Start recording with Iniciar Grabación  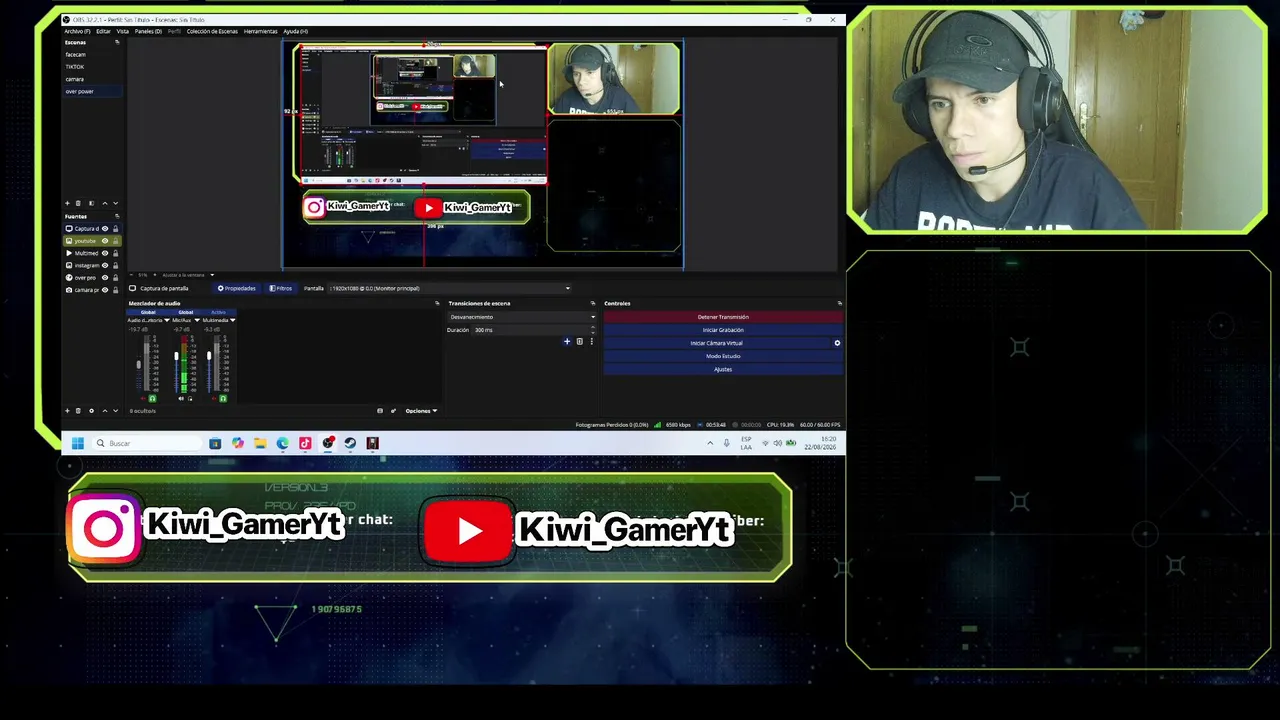coord(723,330)
